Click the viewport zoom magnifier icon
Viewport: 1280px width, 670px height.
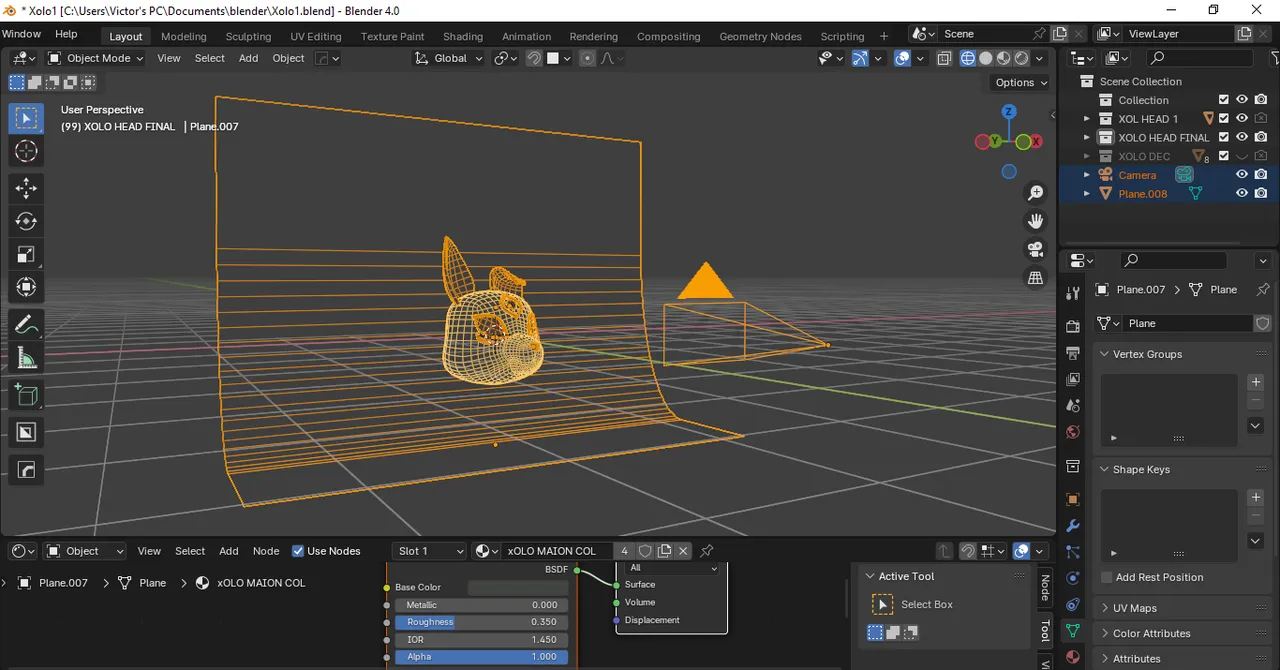click(x=1036, y=192)
